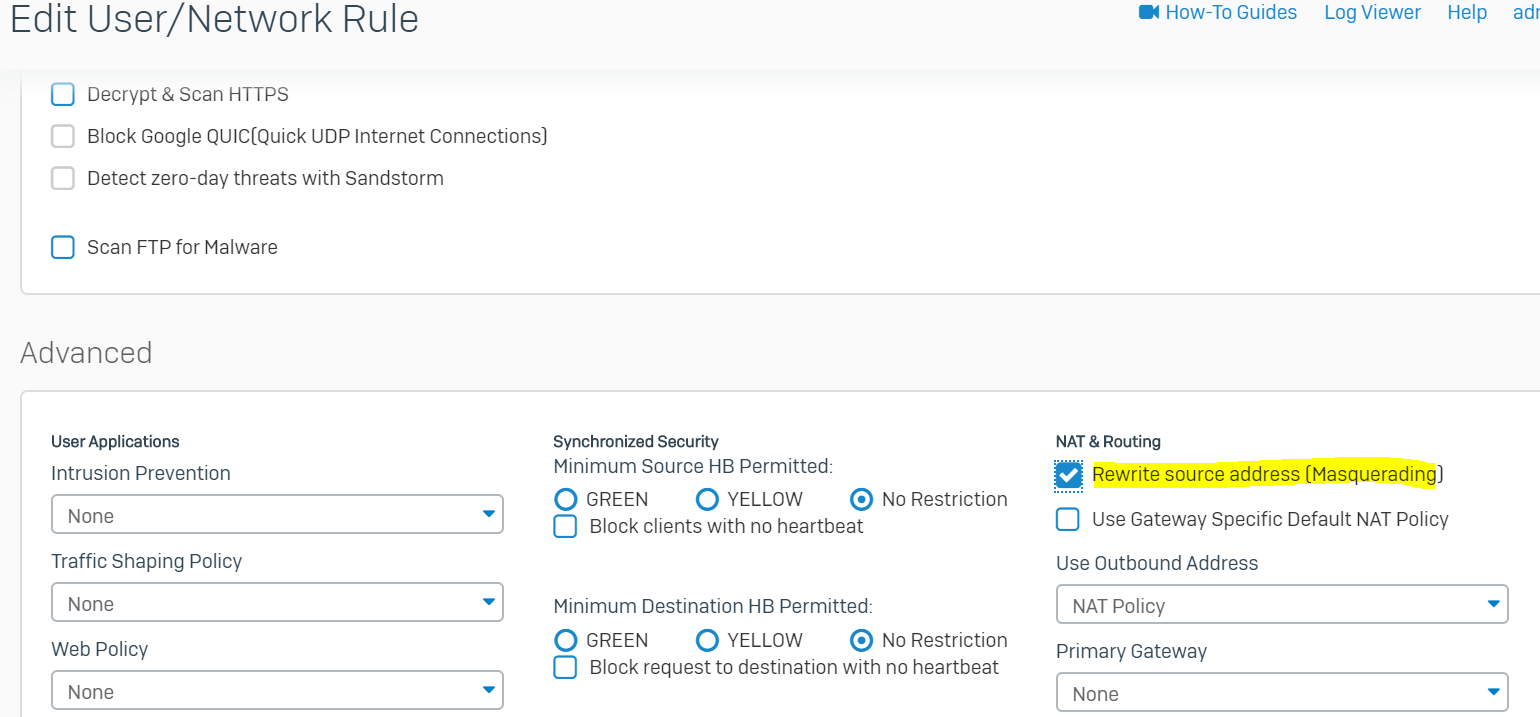1540x717 pixels.
Task: Check Block clients with no heartbeat
Action: click(566, 526)
